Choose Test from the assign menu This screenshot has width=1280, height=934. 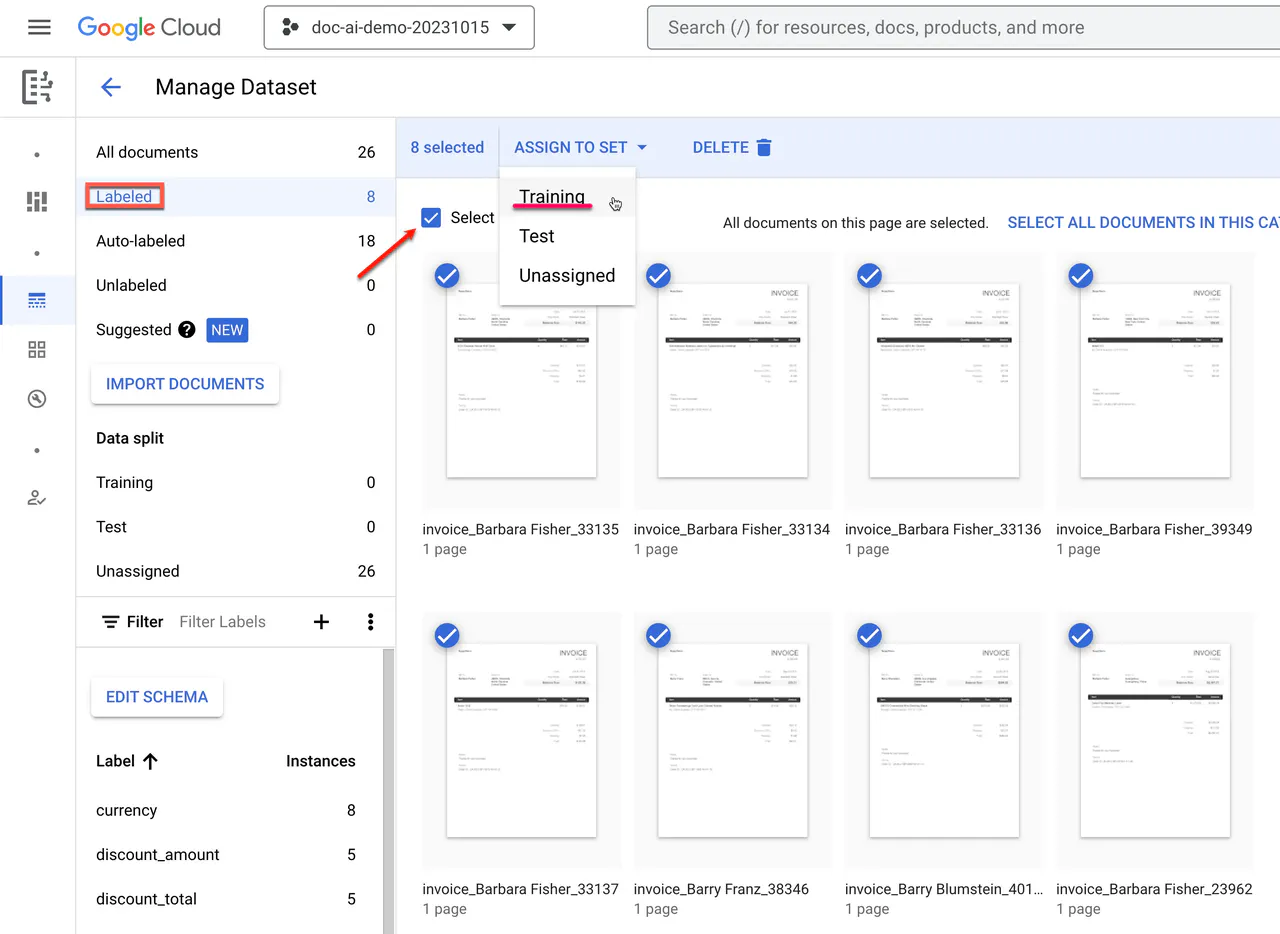[x=537, y=236]
